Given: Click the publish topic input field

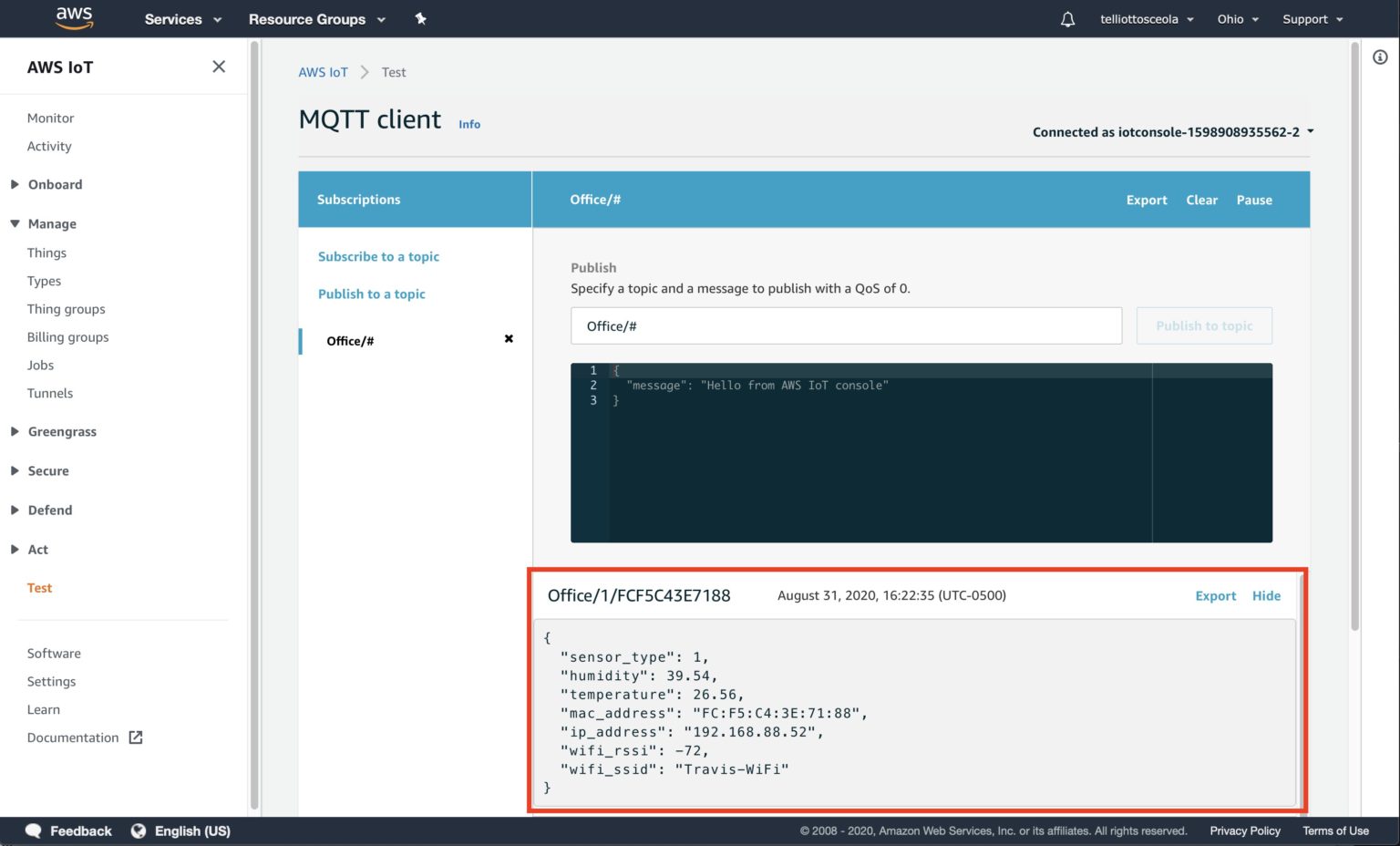Looking at the screenshot, I should point(846,325).
